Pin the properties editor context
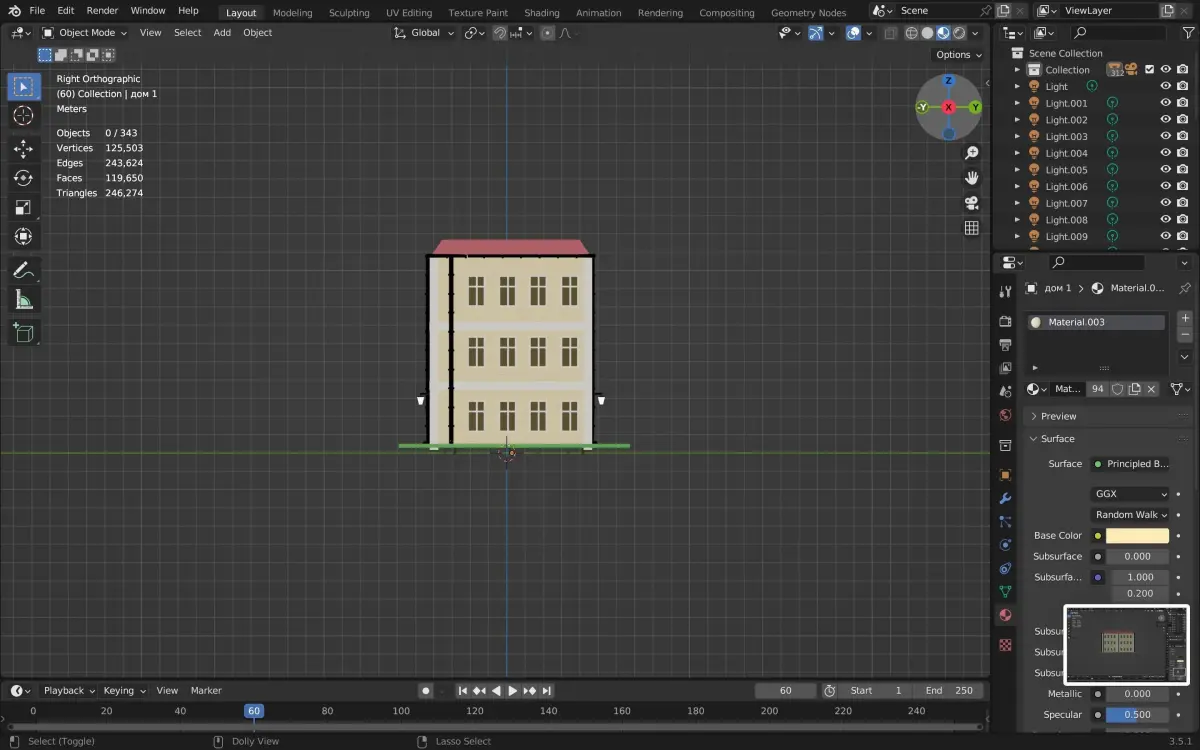 pyautogui.click(x=1185, y=288)
